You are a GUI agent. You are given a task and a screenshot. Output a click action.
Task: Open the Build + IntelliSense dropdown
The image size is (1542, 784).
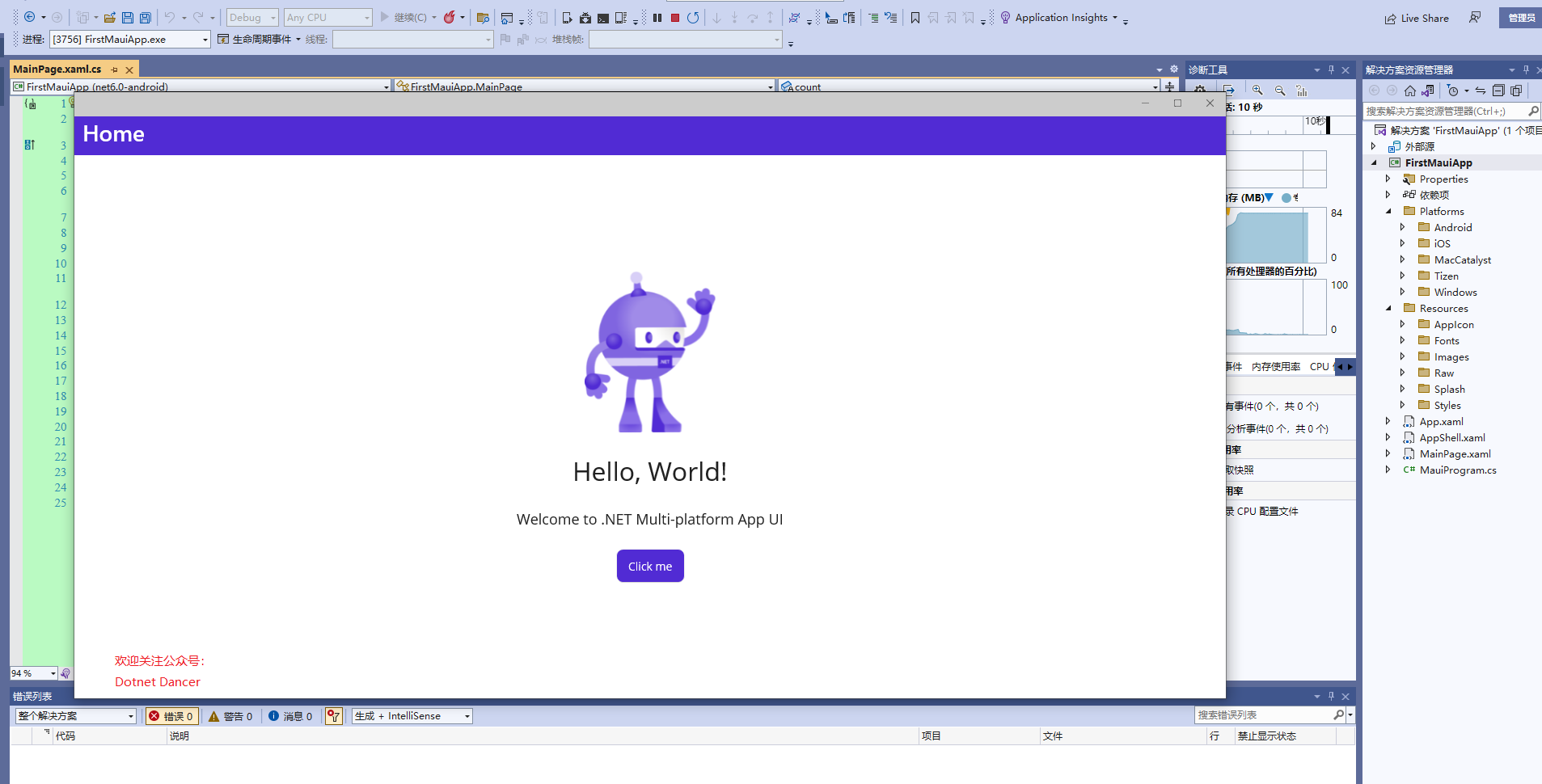pyautogui.click(x=467, y=716)
